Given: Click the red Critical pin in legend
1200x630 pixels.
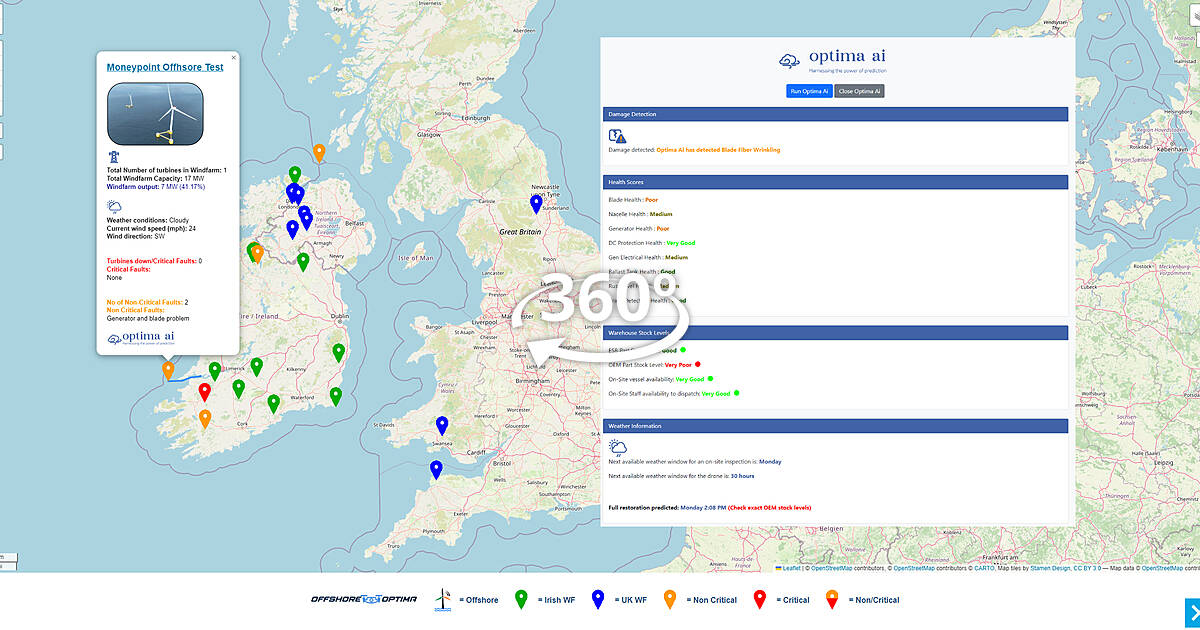Looking at the screenshot, I should tap(760, 599).
